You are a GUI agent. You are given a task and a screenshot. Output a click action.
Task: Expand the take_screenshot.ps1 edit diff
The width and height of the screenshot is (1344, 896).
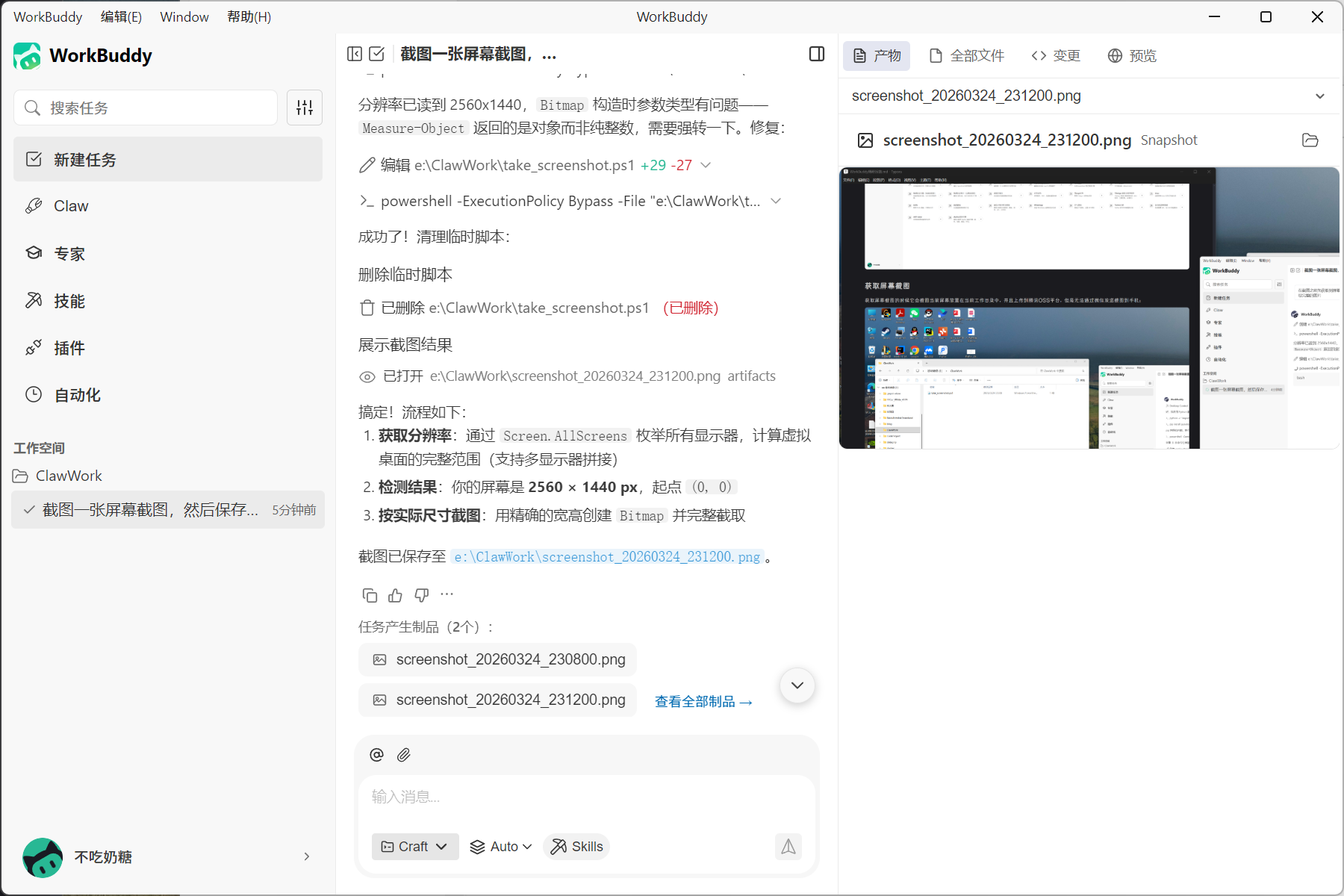tap(706, 165)
